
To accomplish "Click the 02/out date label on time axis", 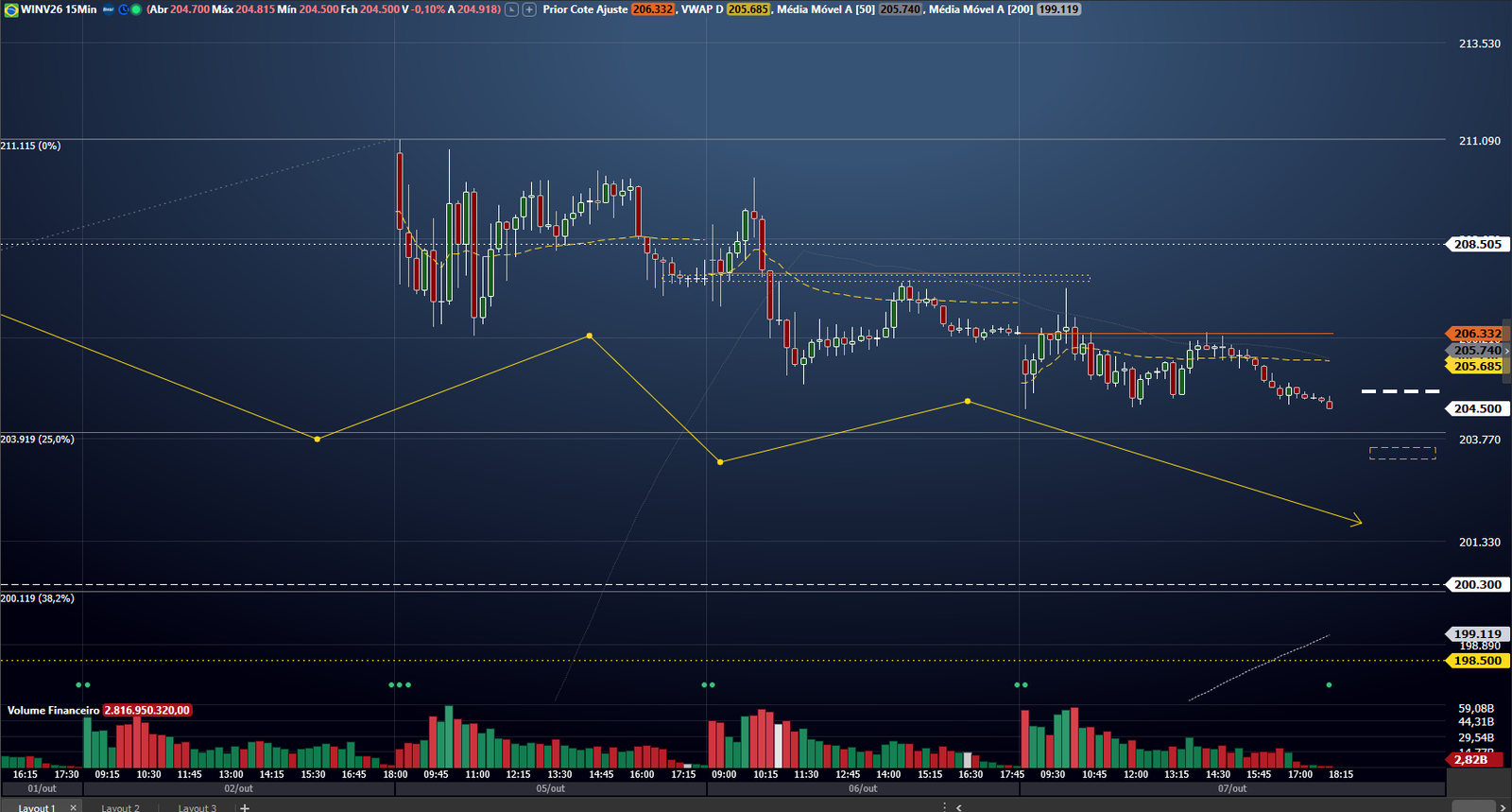I will coord(238,788).
